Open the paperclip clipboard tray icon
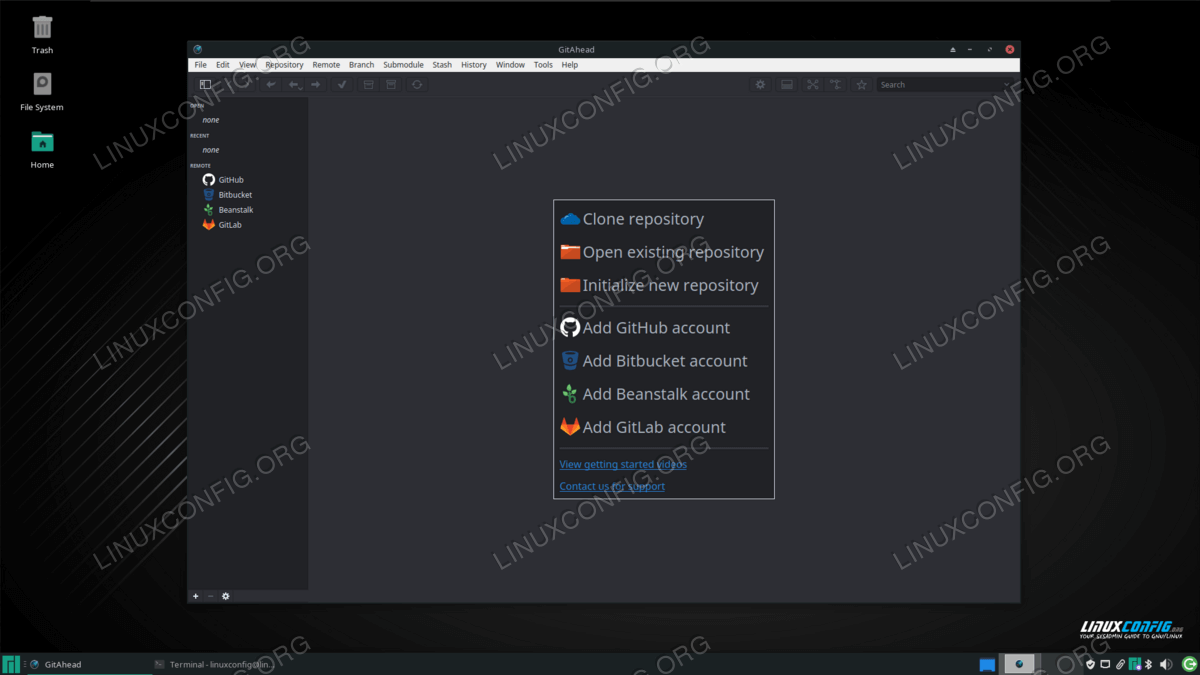Screen dimensions: 1200x675 click(1120, 664)
